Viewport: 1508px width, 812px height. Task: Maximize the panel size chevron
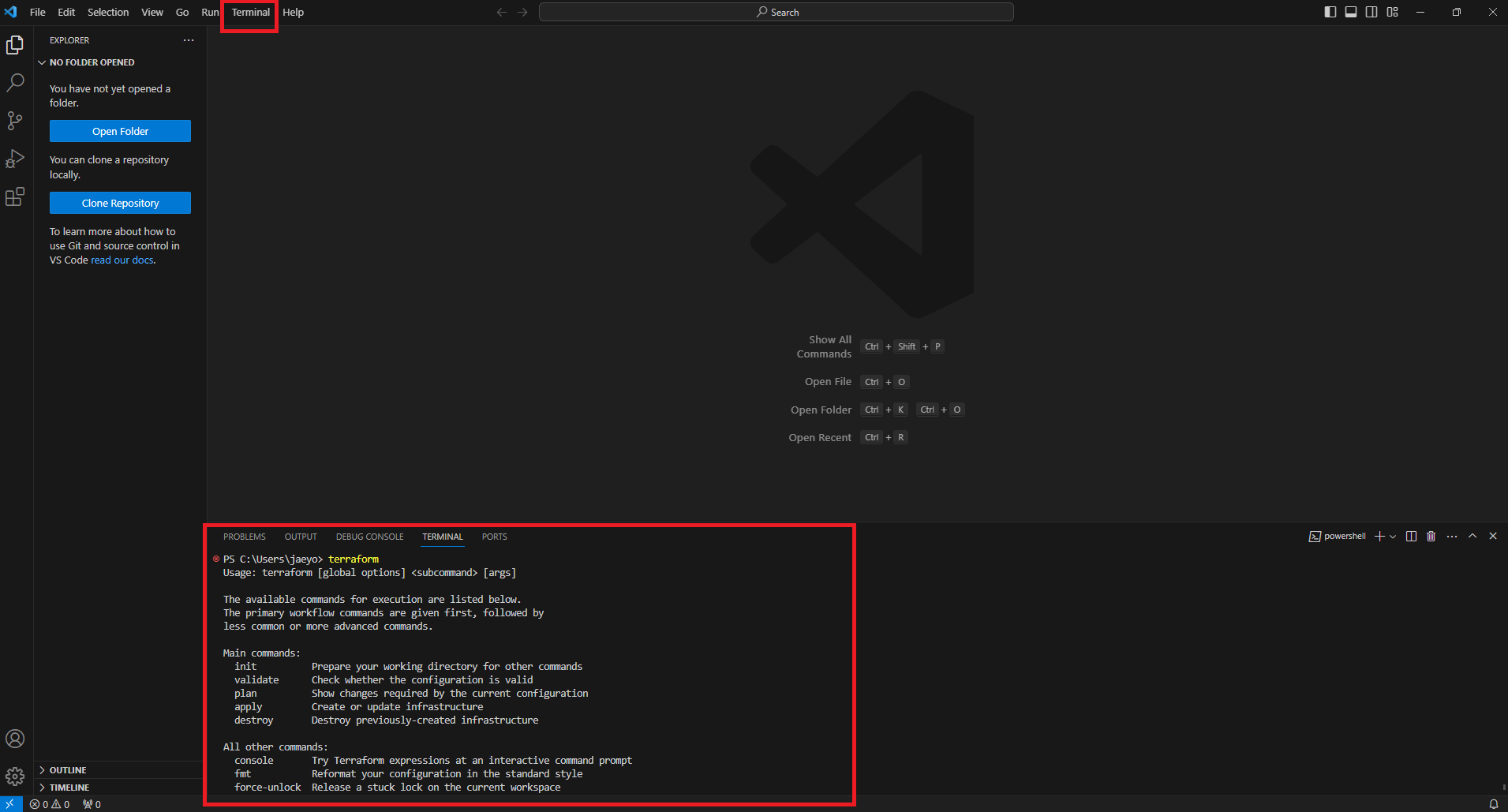[1472, 536]
